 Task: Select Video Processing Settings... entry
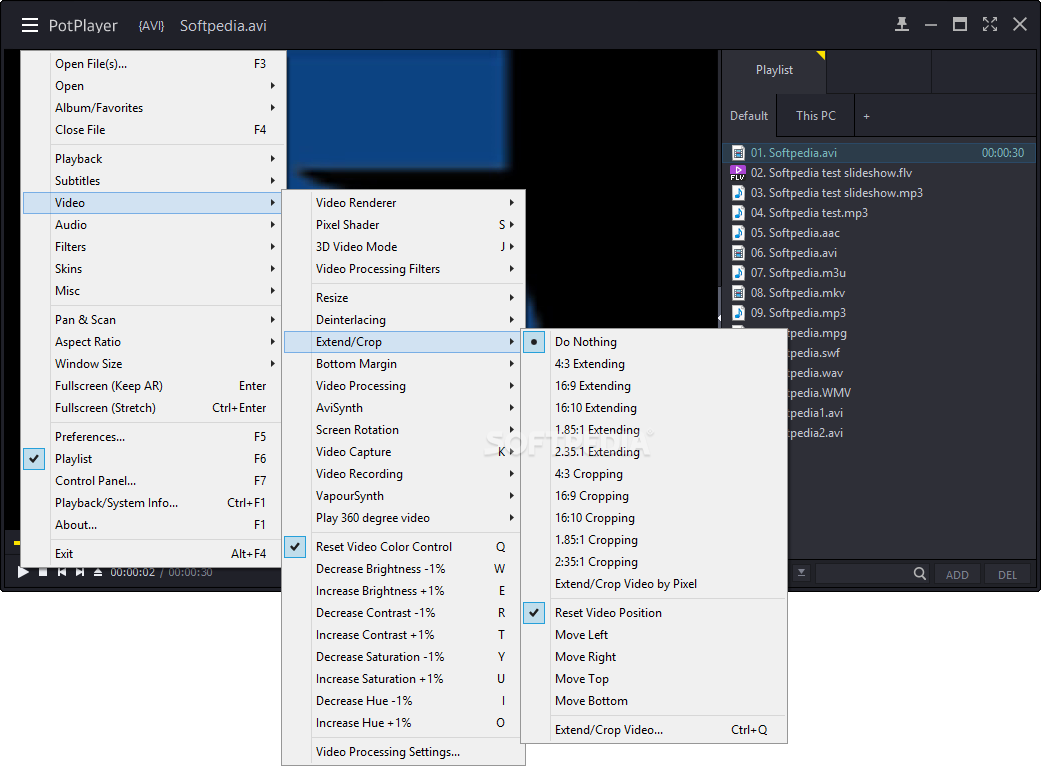coord(404,751)
